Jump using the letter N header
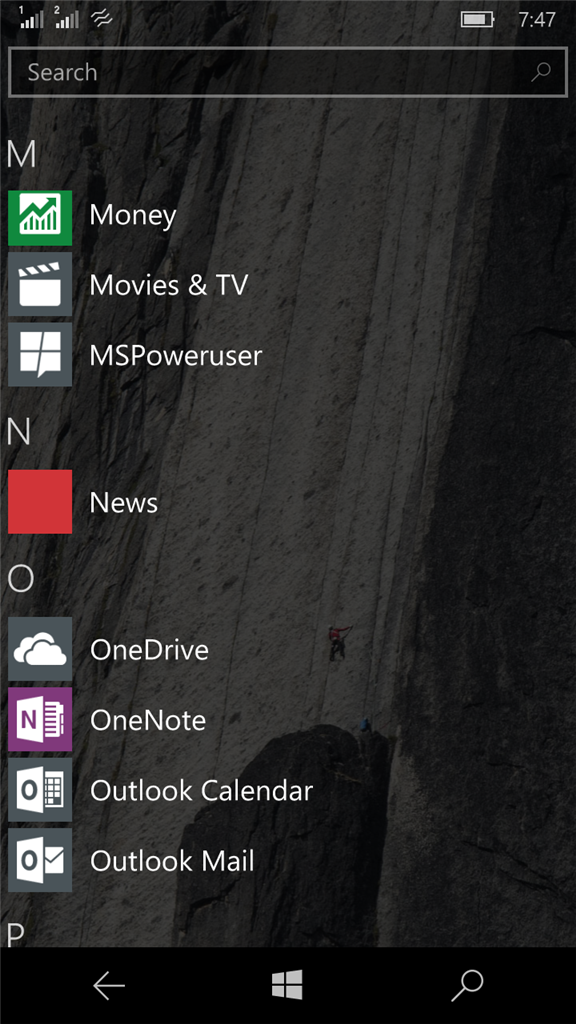Image resolution: width=576 pixels, height=1024 pixels. [19, 432]
